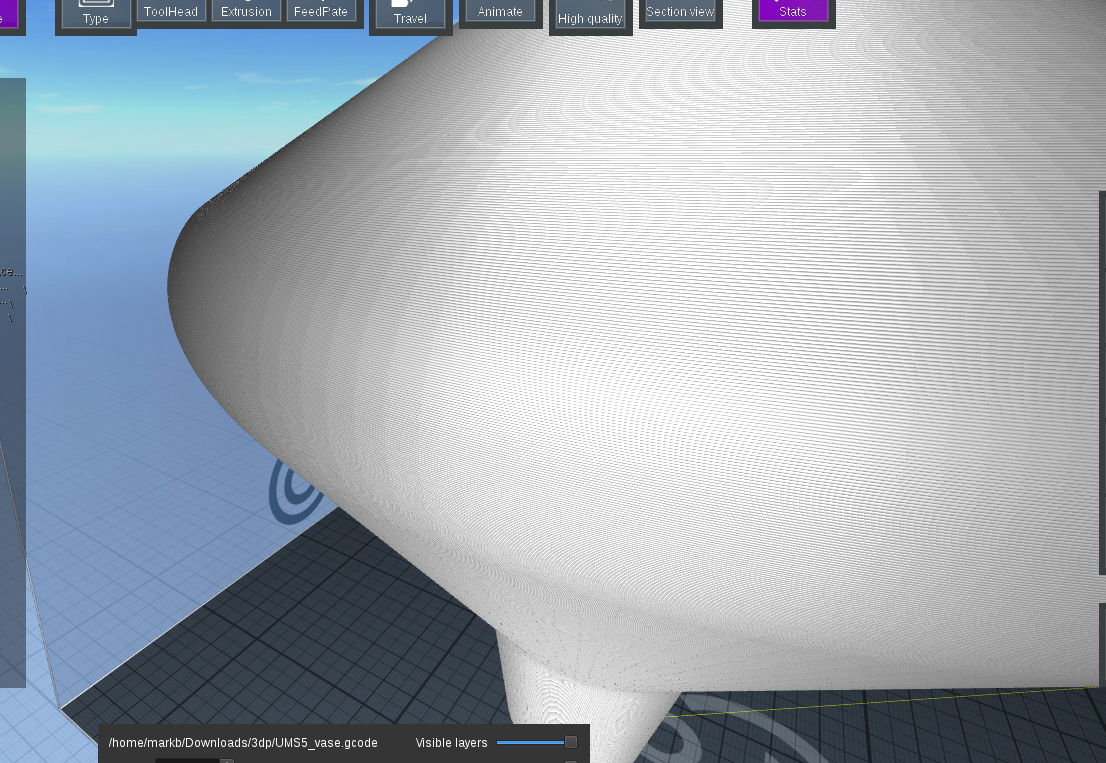Enable the Extrusion visualization
The image size is (1106, 763).
[x=246, y=11]
